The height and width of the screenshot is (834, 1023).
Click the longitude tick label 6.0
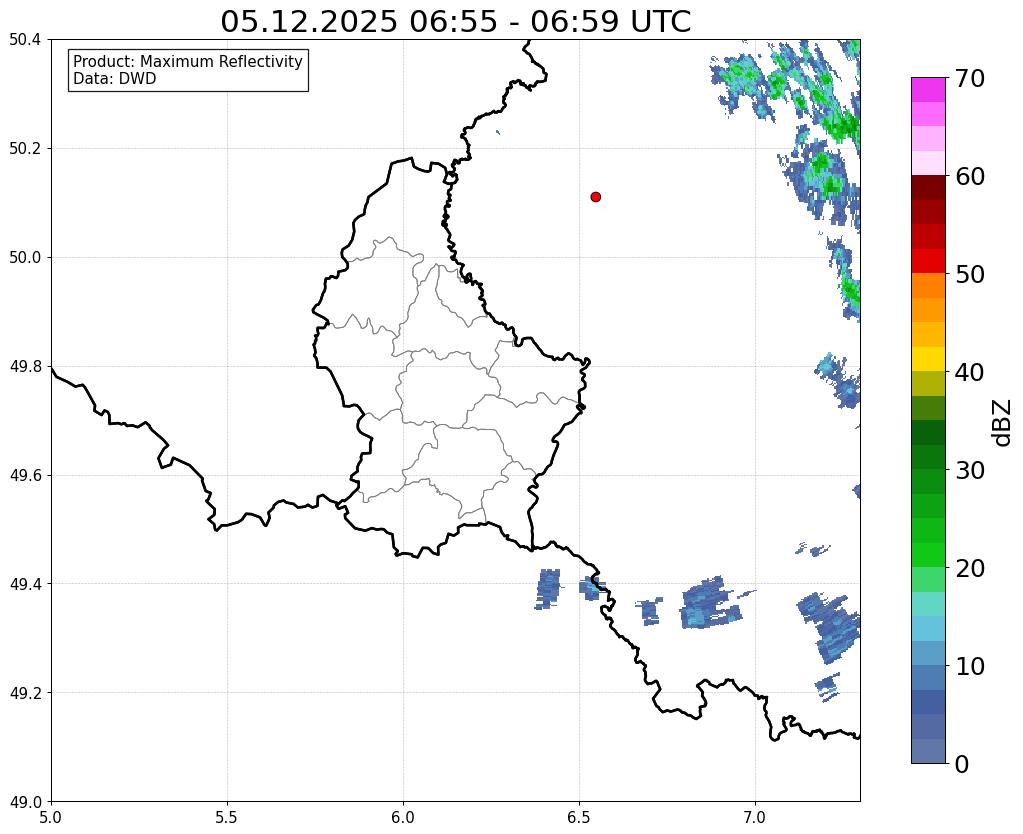pyautogui.click(x=403, y=816)
